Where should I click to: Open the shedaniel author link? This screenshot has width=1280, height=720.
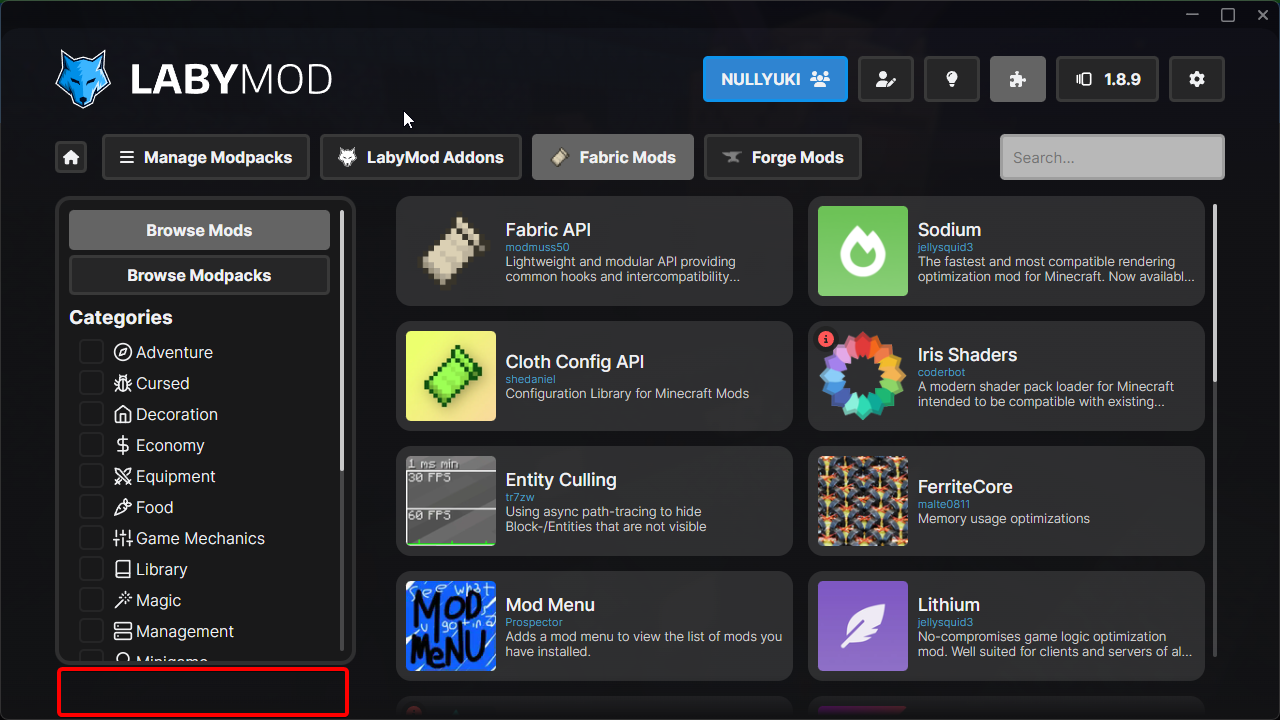pos(530,379)
